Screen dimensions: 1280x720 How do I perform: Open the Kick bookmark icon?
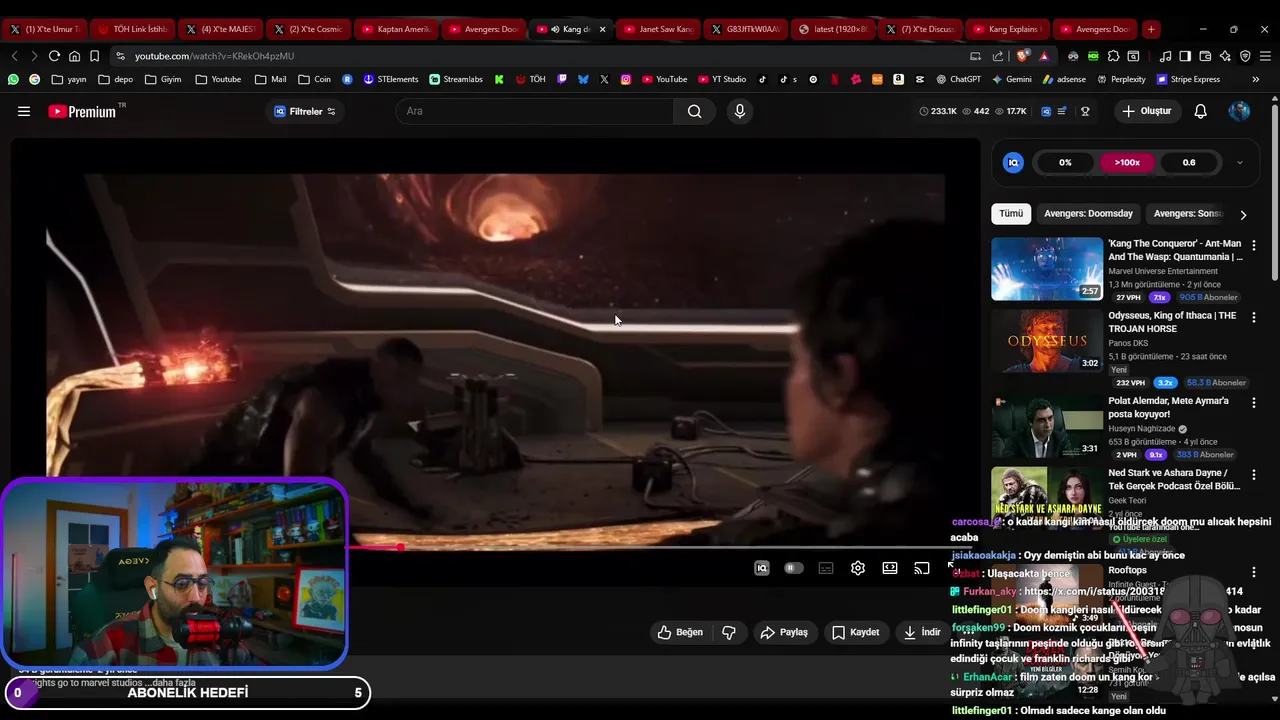coord(499,79)
